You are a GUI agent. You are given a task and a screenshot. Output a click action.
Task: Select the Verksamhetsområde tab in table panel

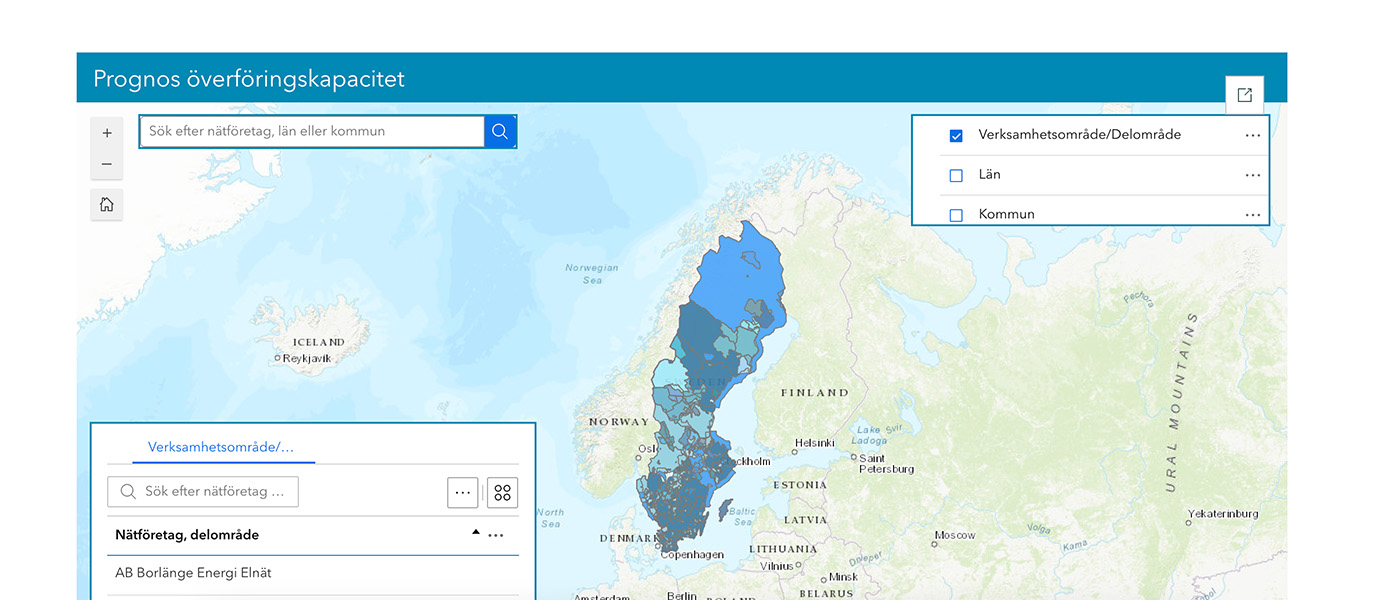tap(221, 447)
